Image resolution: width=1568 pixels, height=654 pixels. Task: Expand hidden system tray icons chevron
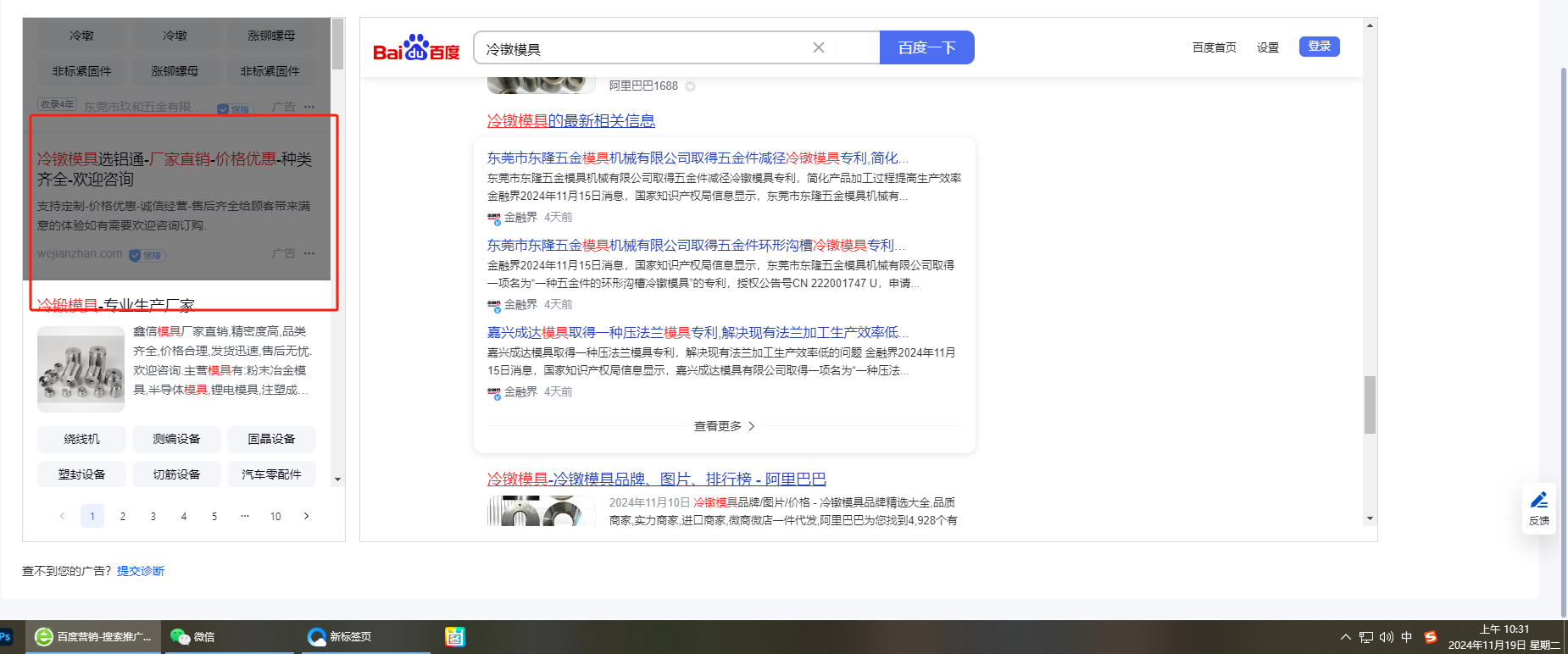pos(1345,637)
